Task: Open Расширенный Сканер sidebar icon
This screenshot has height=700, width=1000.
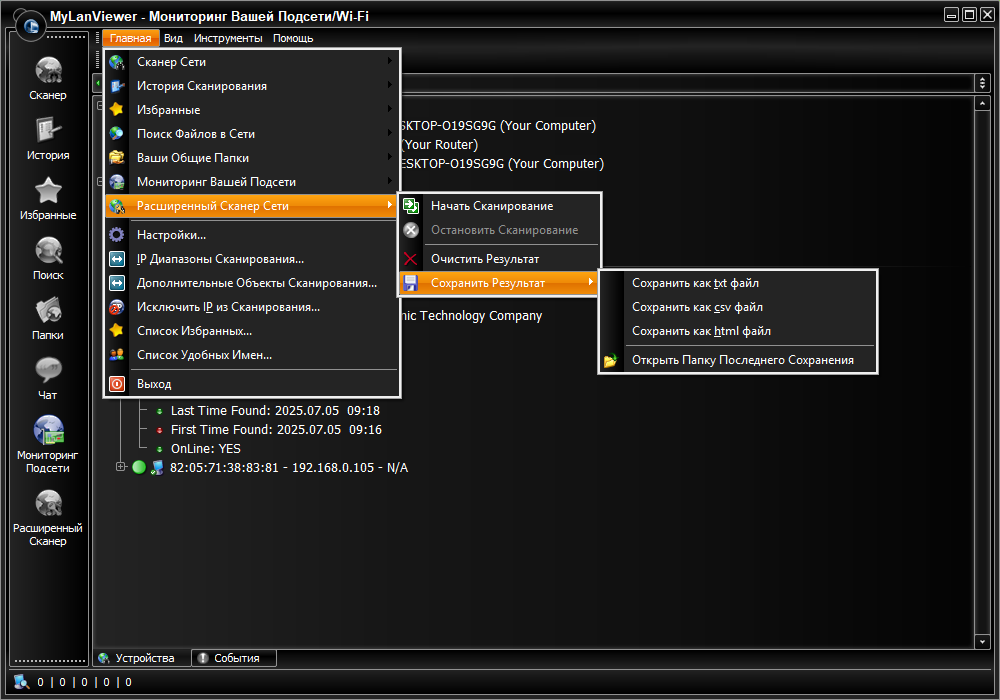Action: pos(48,517)
